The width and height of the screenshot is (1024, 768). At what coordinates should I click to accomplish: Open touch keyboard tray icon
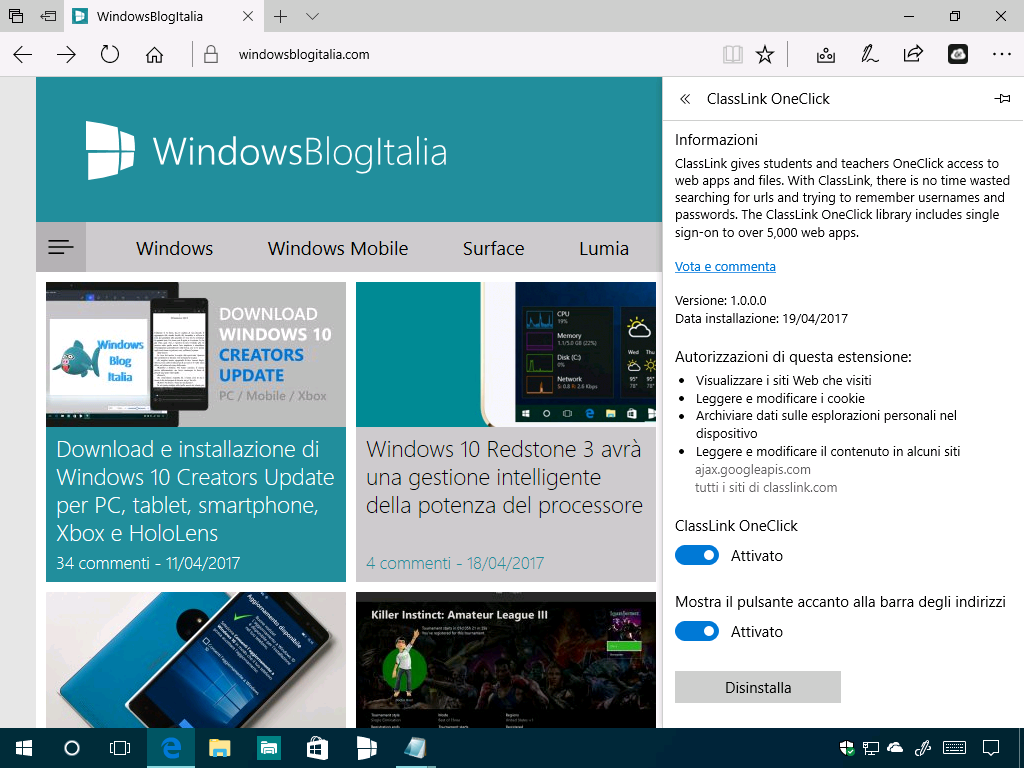955,748
